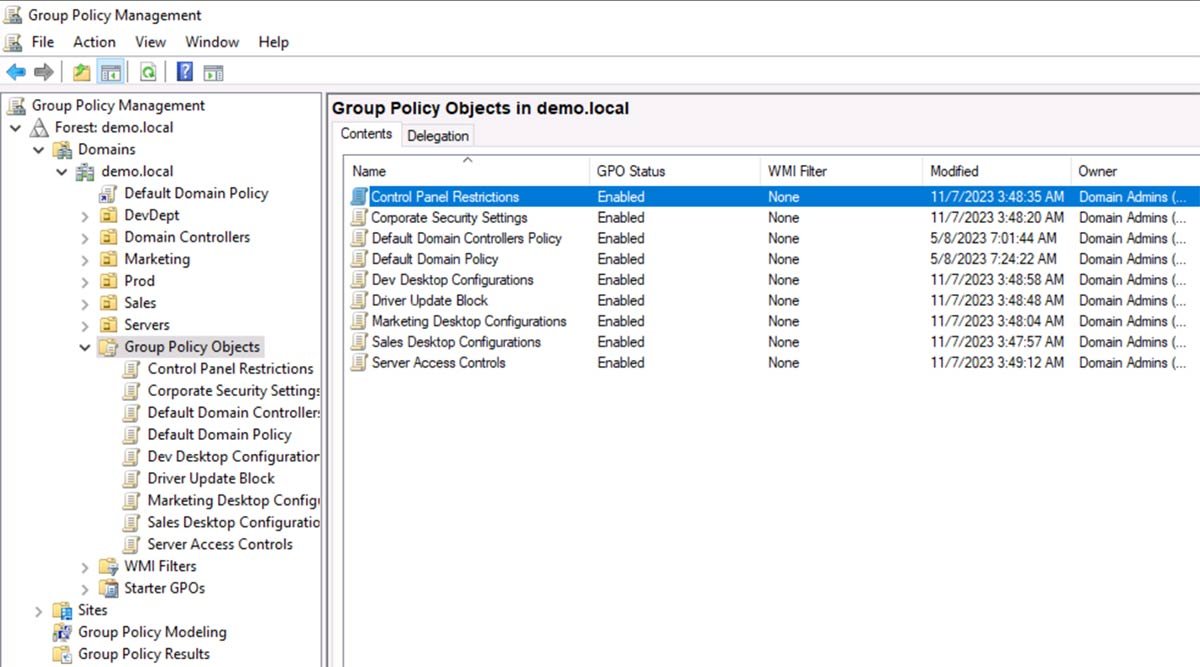
Task: Select Default Domain Policy under demo.local
Action: [x=196, y=193]
